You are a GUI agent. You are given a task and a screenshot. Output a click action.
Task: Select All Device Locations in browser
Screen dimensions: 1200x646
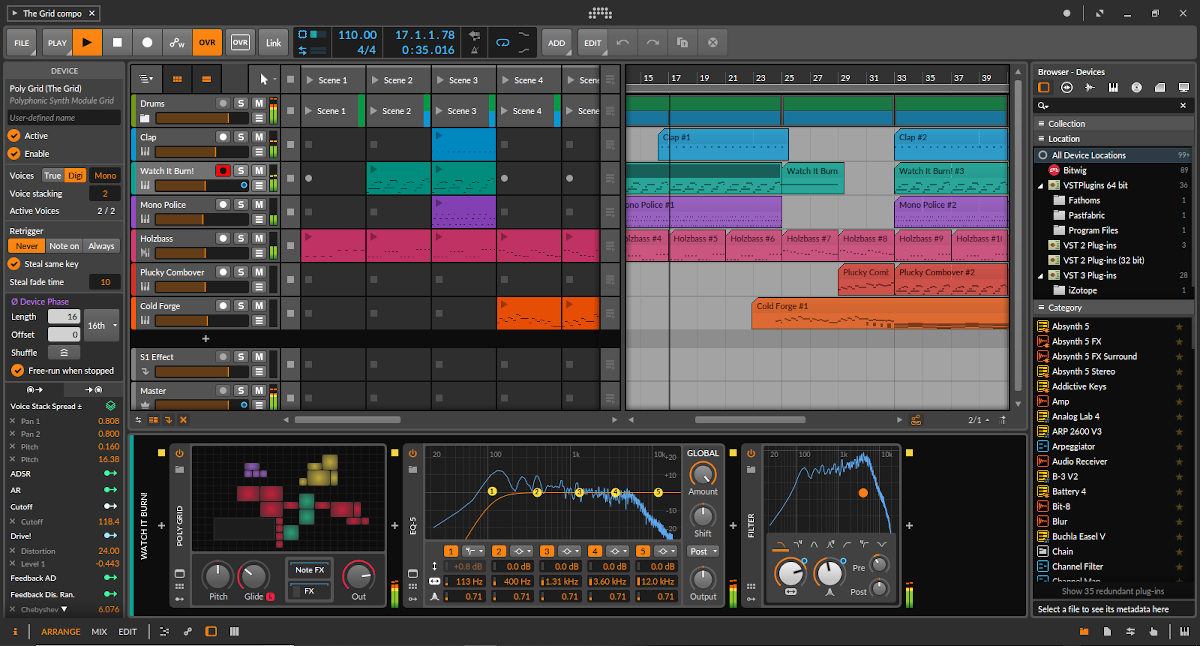[1112, 155]
